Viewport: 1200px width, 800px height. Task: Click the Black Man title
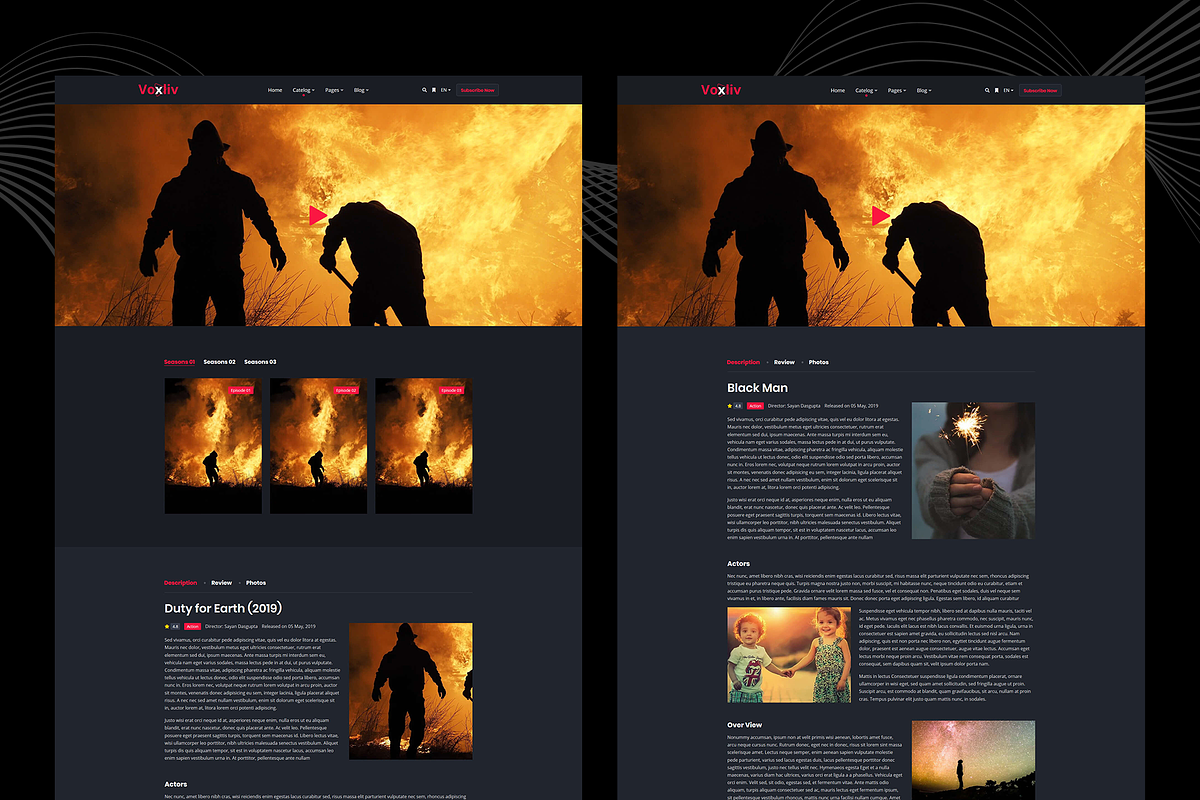[757, 388]
